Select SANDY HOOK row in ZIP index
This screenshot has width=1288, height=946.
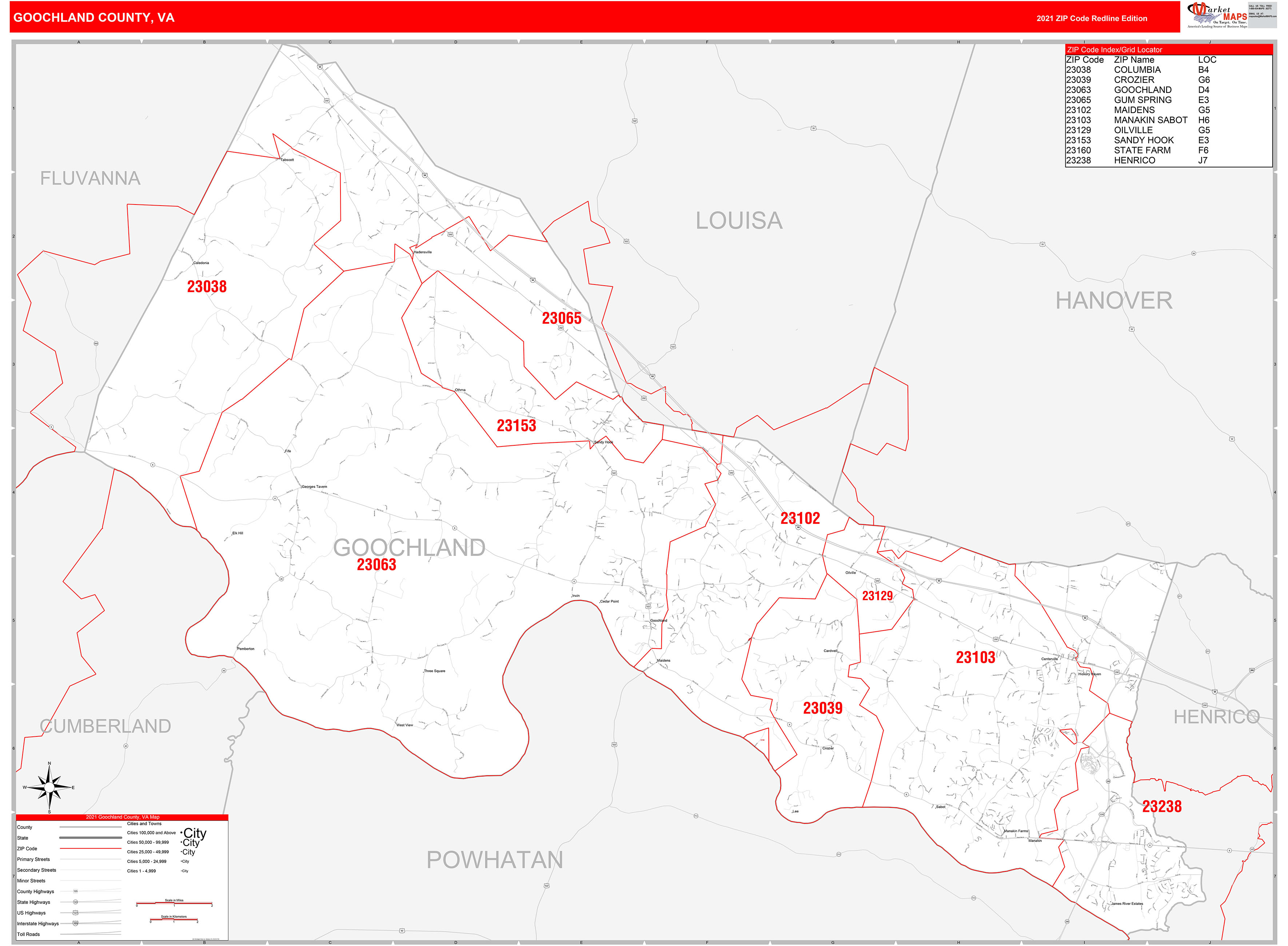coord(1168,140)
